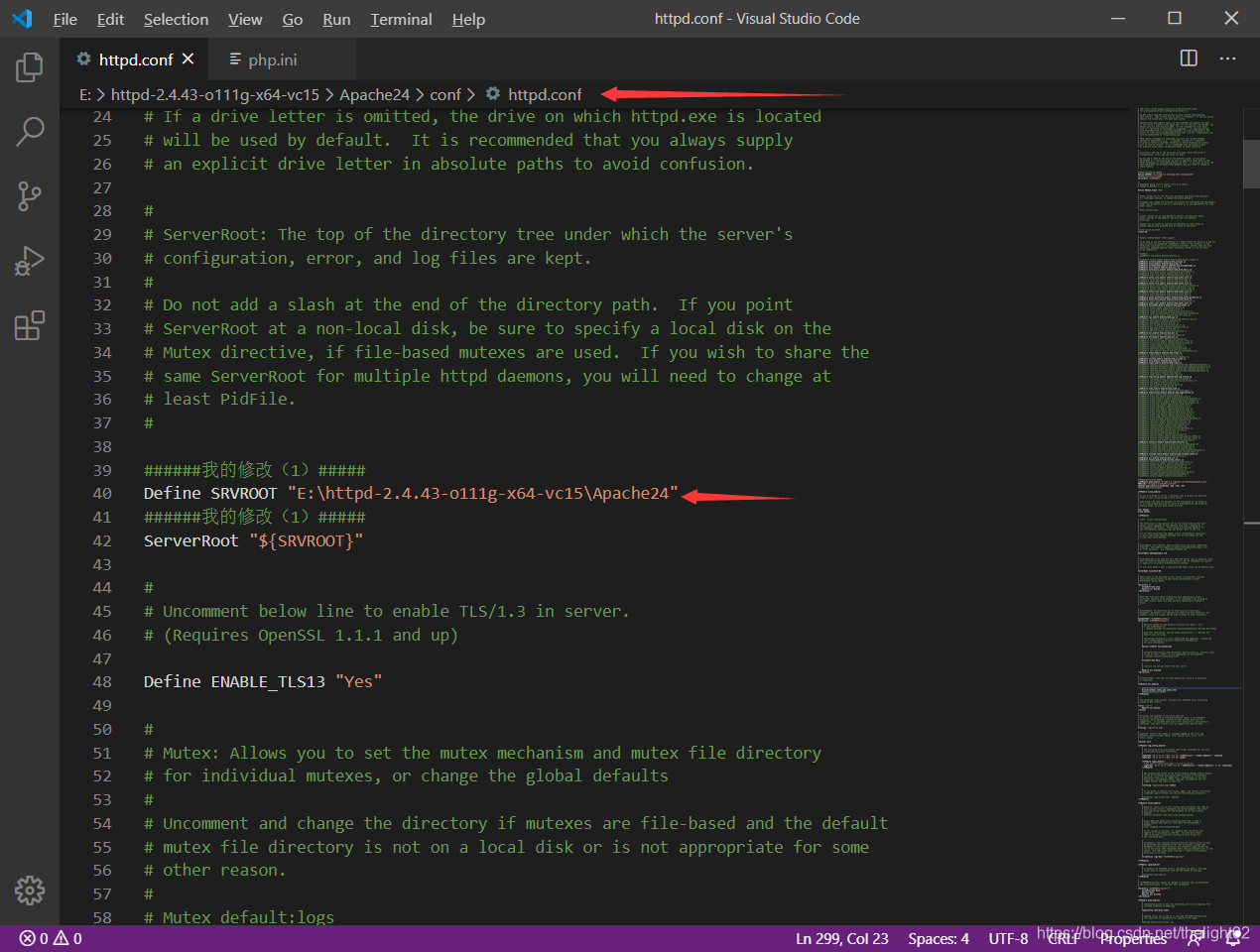Expand the httpd-2.4.43-o111g-x64-vc15 breadcrumb
Screen dimensions: 1260x952
click(215, 94)
